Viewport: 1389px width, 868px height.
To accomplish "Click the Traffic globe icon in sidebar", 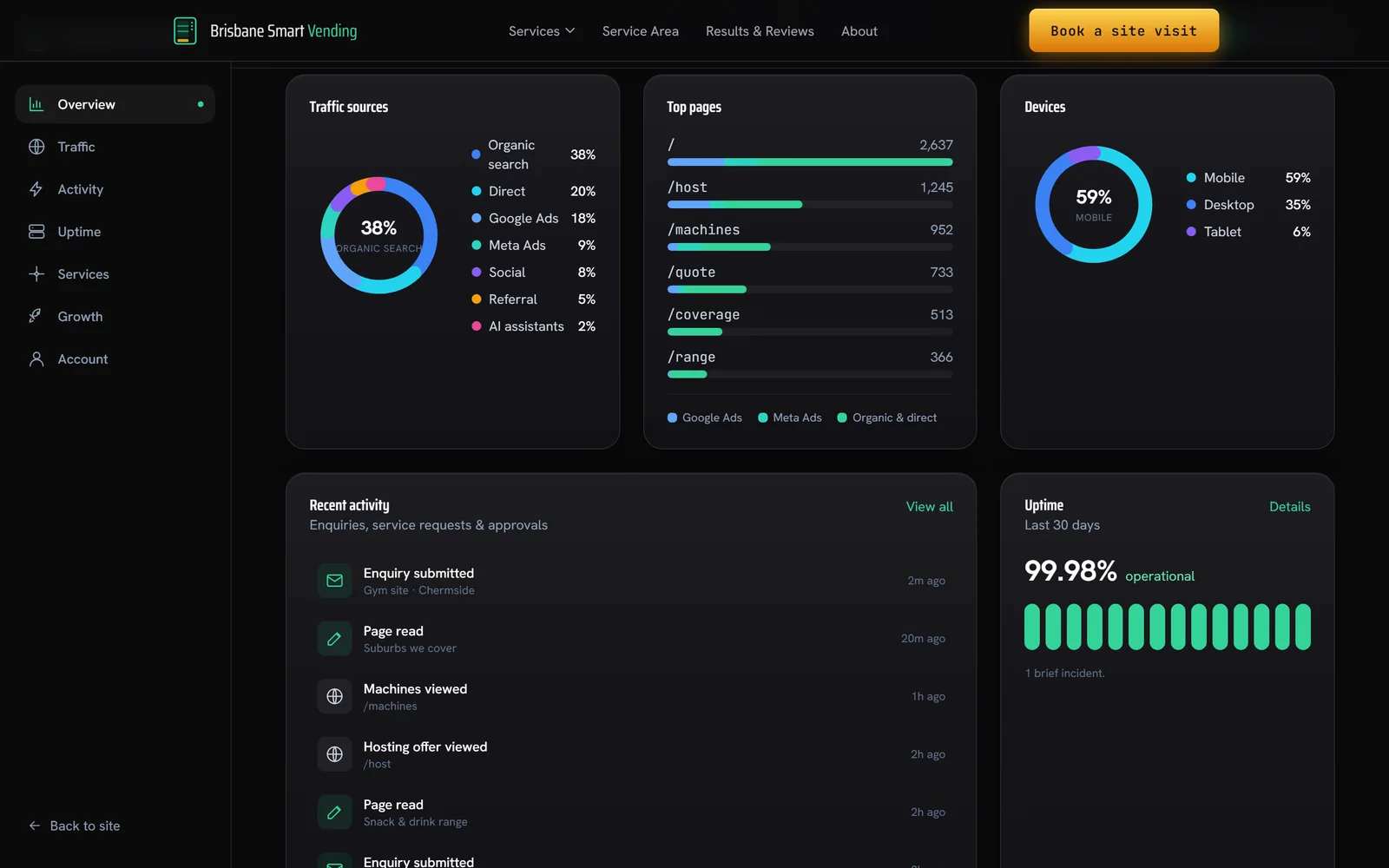I will pos(36,147).
